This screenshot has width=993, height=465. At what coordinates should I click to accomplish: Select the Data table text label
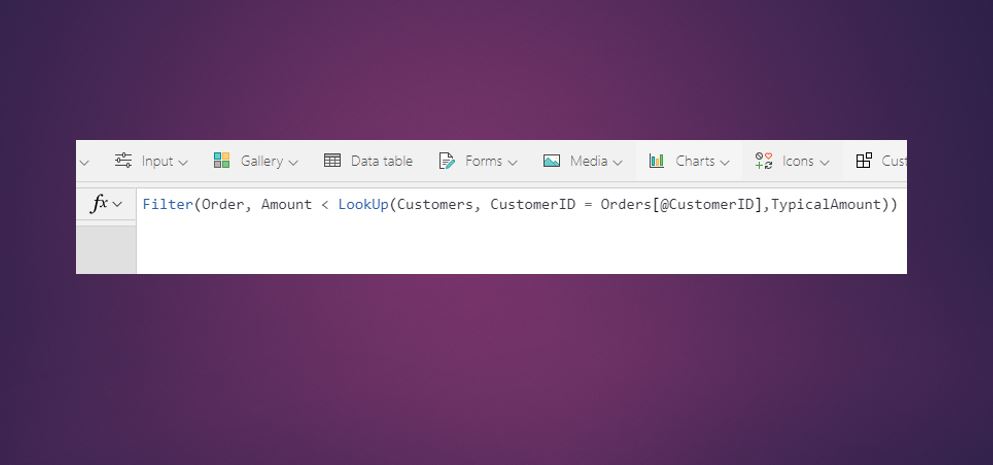coord(381,161)
